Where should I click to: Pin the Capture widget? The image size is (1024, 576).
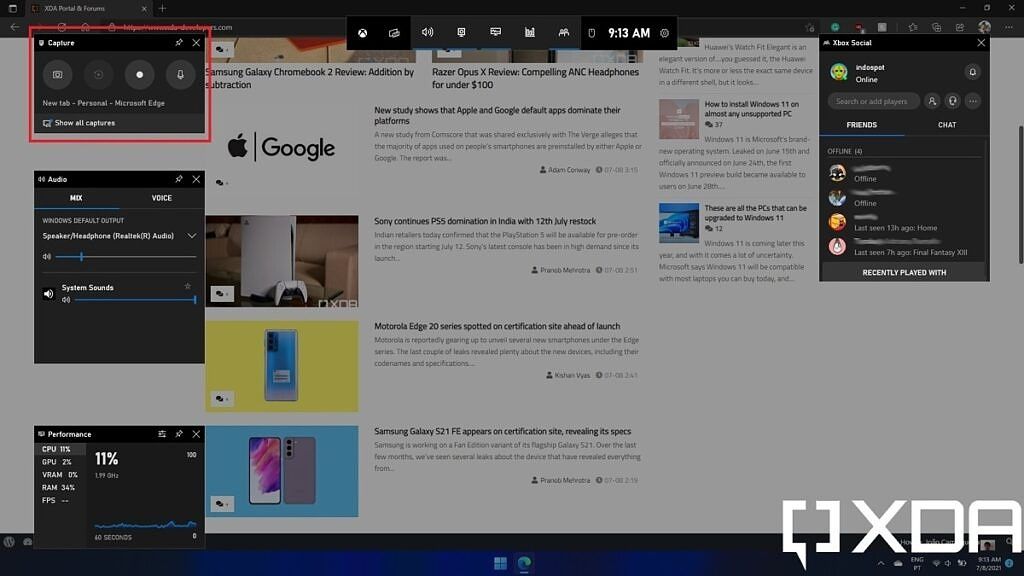coord(179,42)
